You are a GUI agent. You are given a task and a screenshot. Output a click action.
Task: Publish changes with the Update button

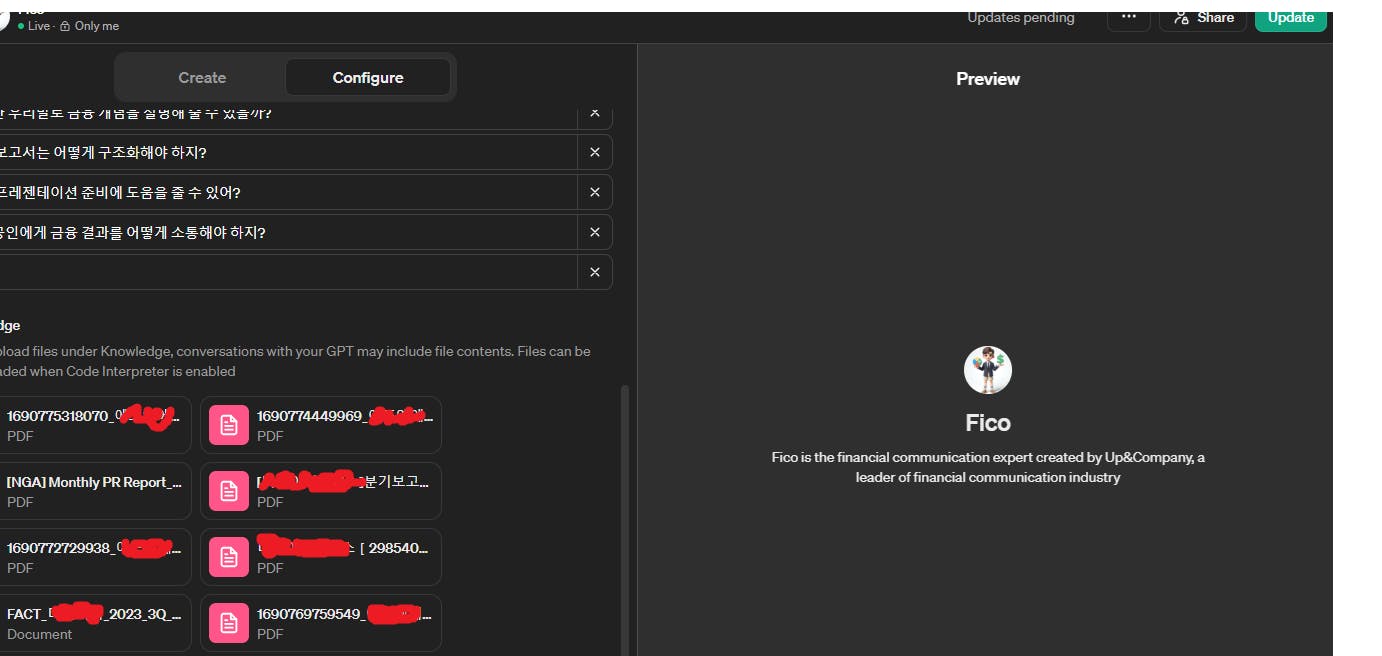point(1291,17)
